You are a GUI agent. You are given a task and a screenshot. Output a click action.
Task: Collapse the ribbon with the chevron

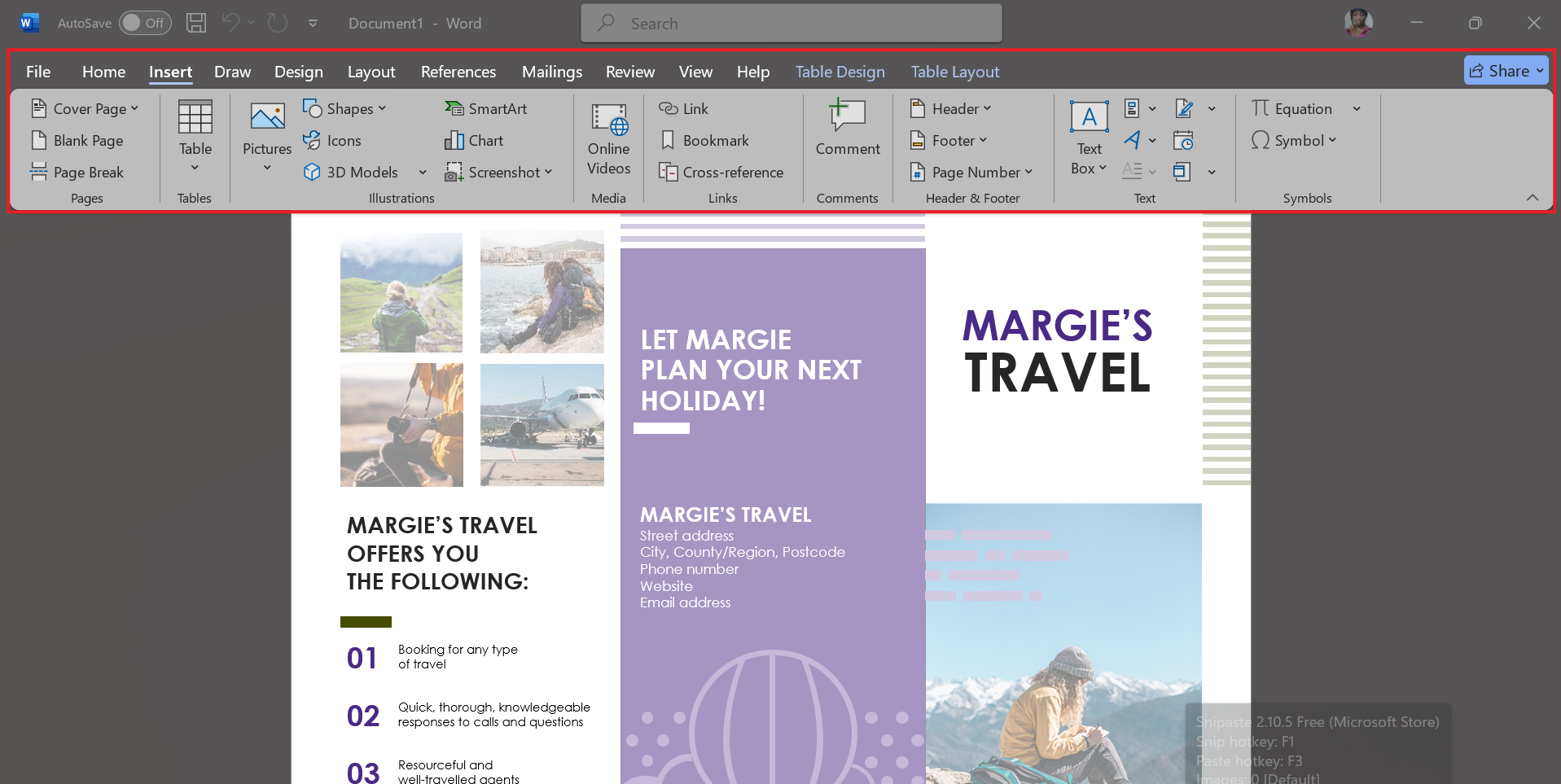[x=1532, y=197]
